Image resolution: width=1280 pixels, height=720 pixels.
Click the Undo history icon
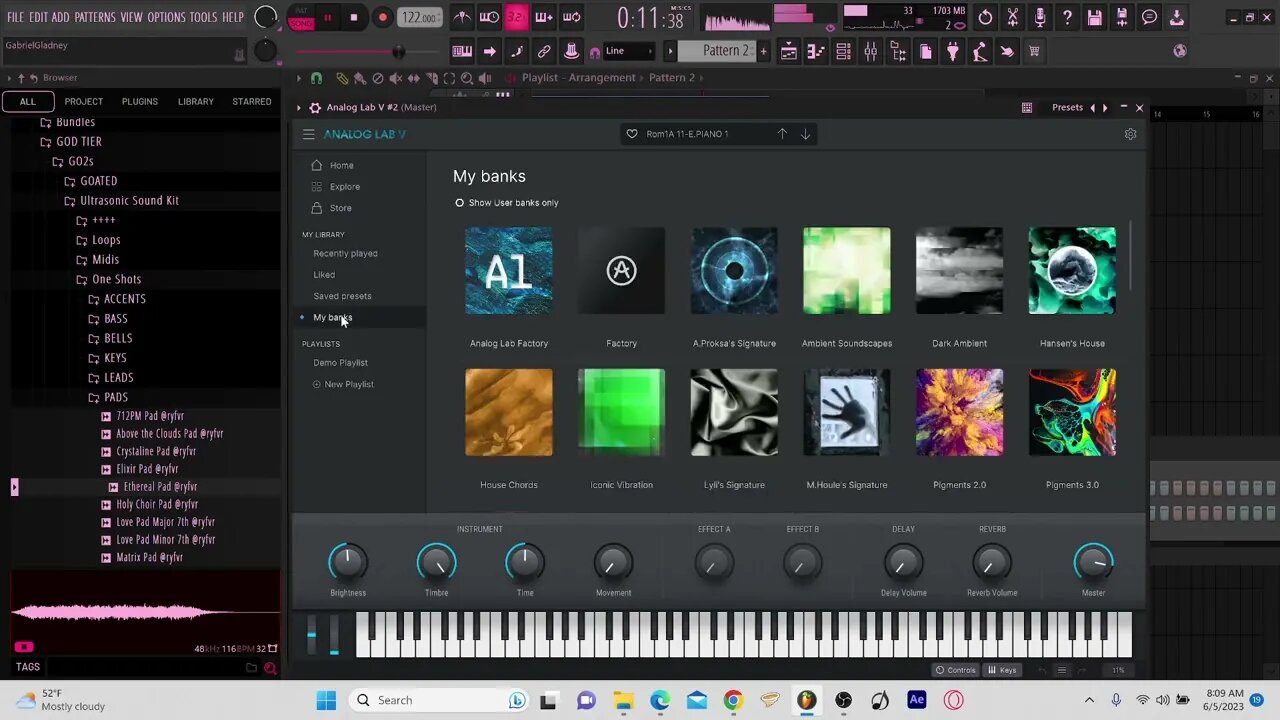click(985, 17)
